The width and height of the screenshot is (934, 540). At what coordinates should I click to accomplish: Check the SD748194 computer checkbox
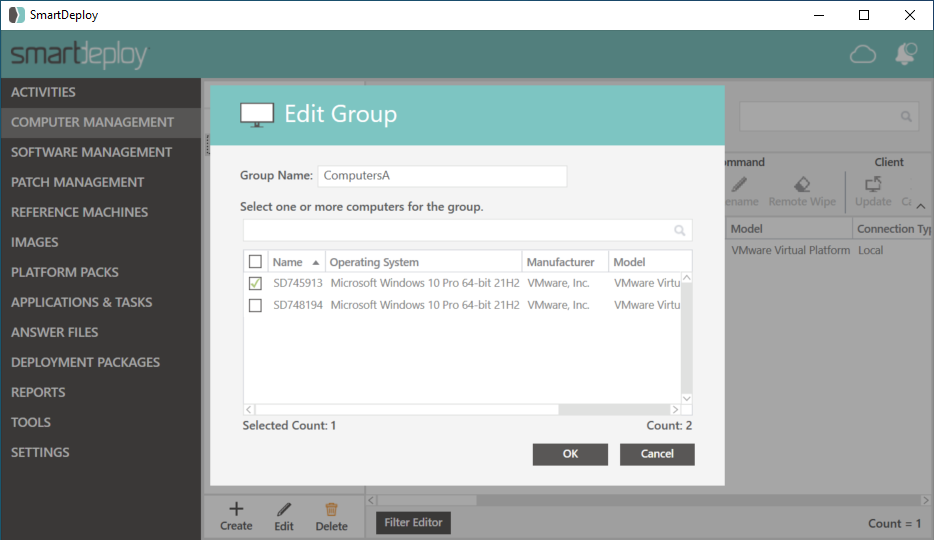(255, 305)
